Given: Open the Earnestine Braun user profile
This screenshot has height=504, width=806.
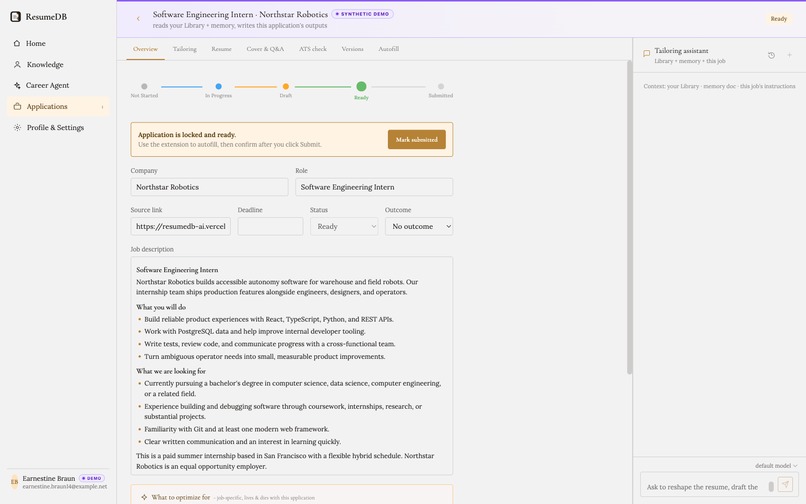Looking at the screenshot, I should click(58, 482).
